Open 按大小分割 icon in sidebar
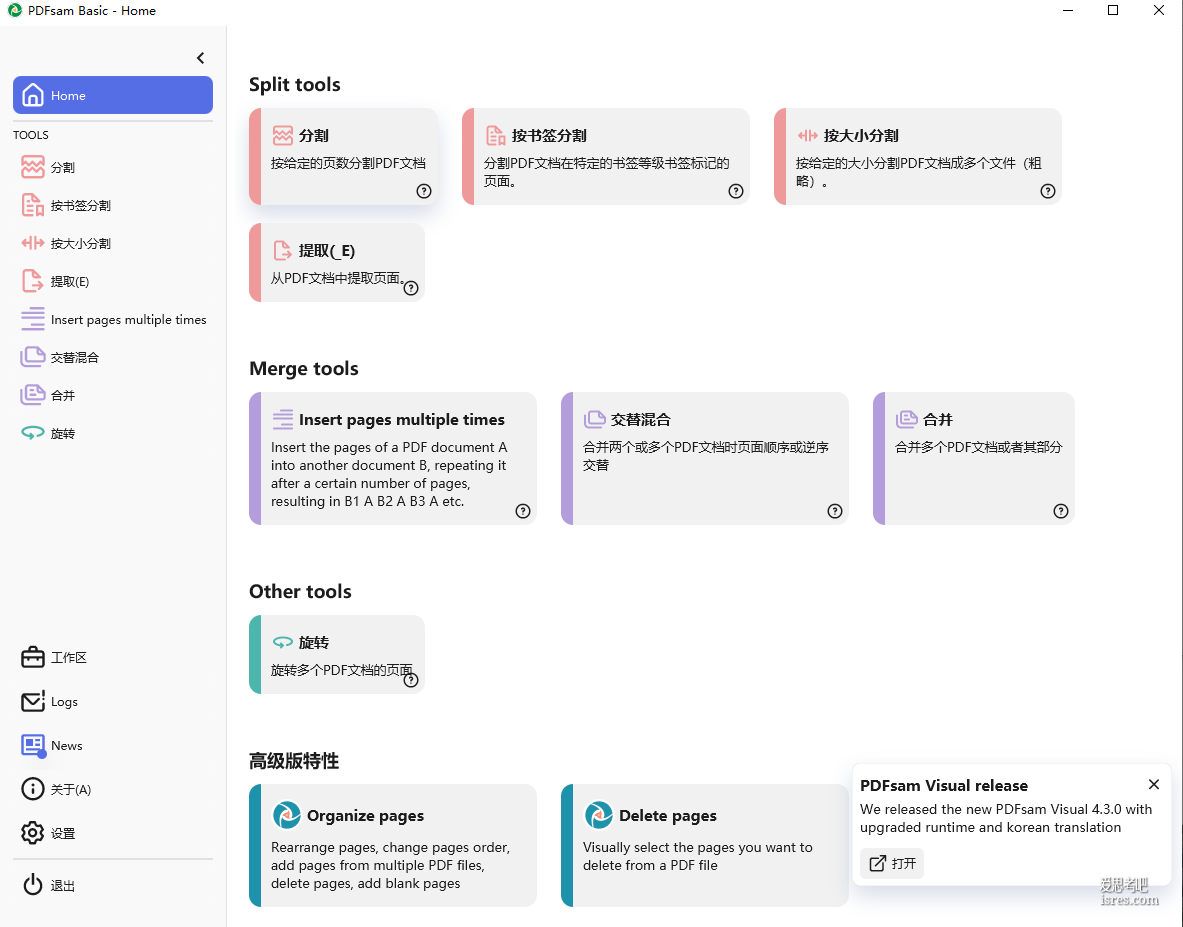 (x=32, y=243)
